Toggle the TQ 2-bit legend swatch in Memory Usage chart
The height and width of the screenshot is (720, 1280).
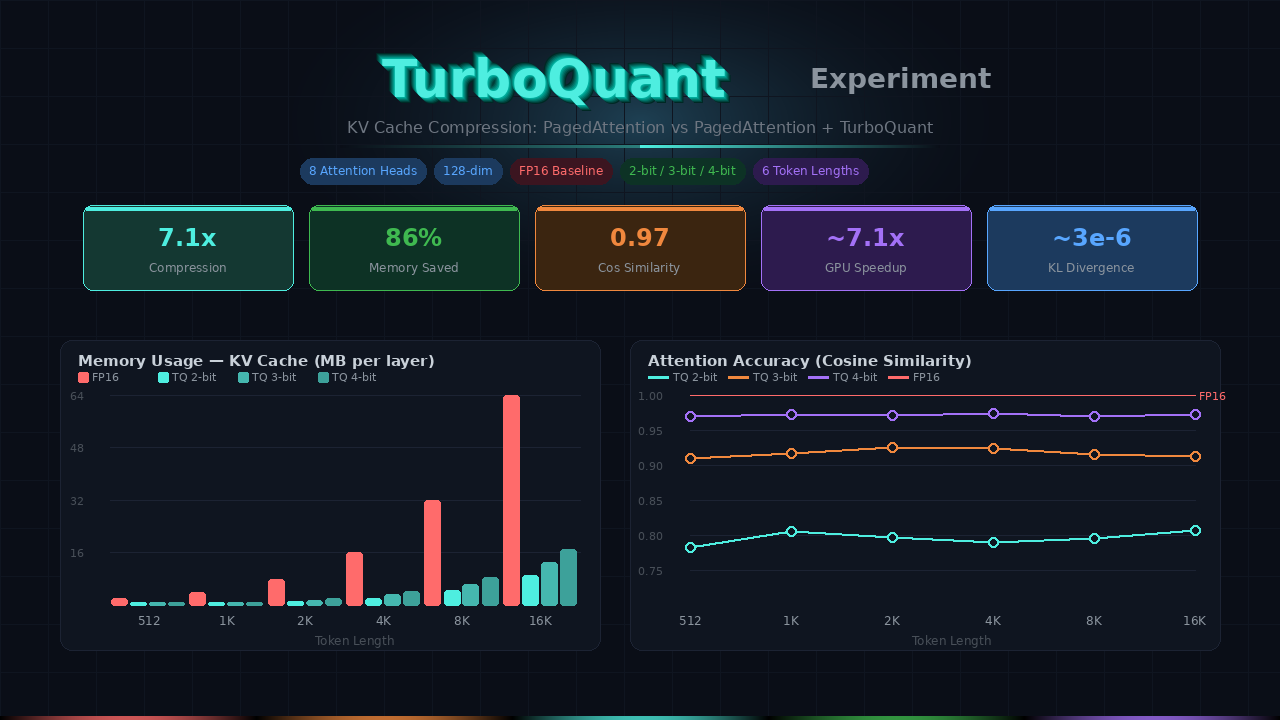click(x=164, y=377)
